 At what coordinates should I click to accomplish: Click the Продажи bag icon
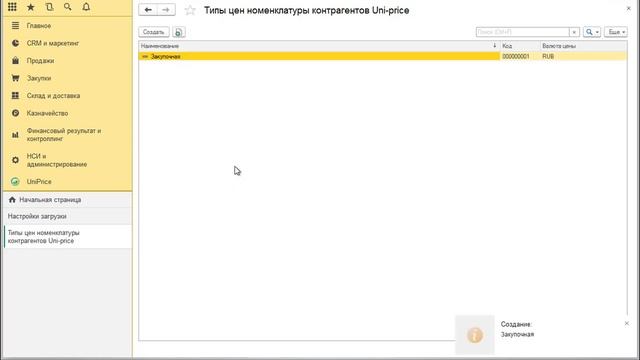tap(16, 61)
